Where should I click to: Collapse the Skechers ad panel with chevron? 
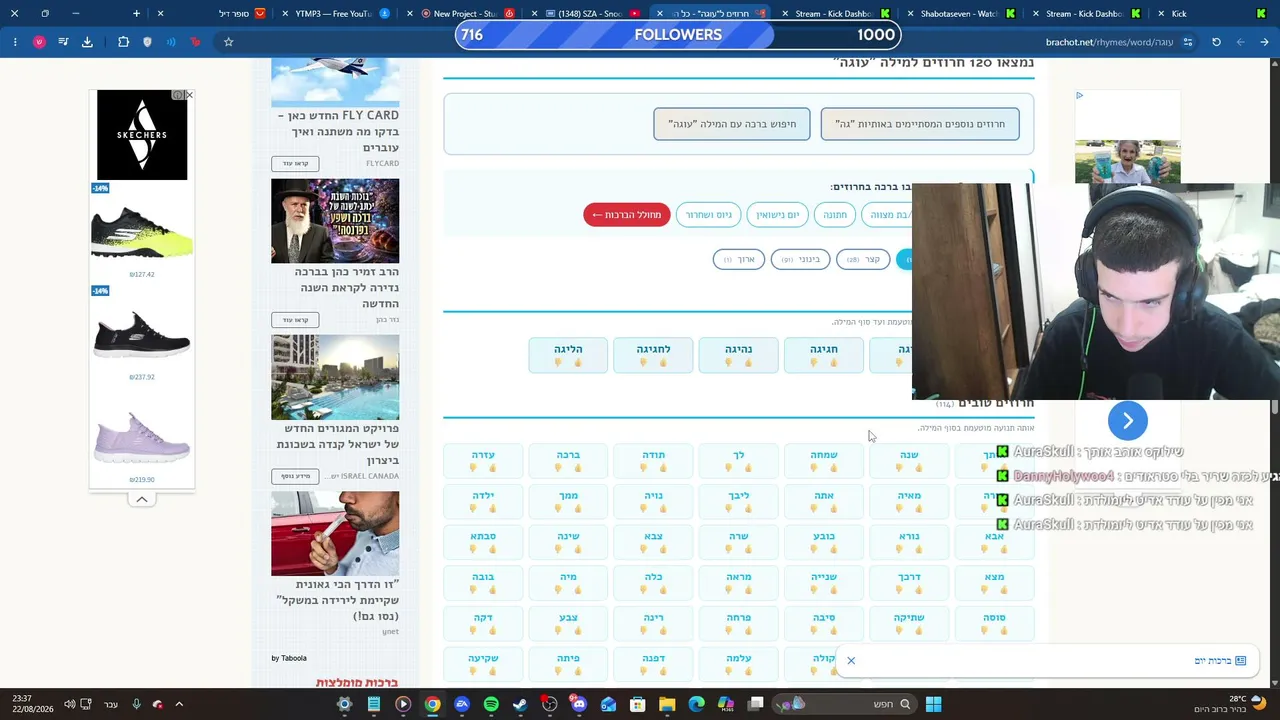142,499
